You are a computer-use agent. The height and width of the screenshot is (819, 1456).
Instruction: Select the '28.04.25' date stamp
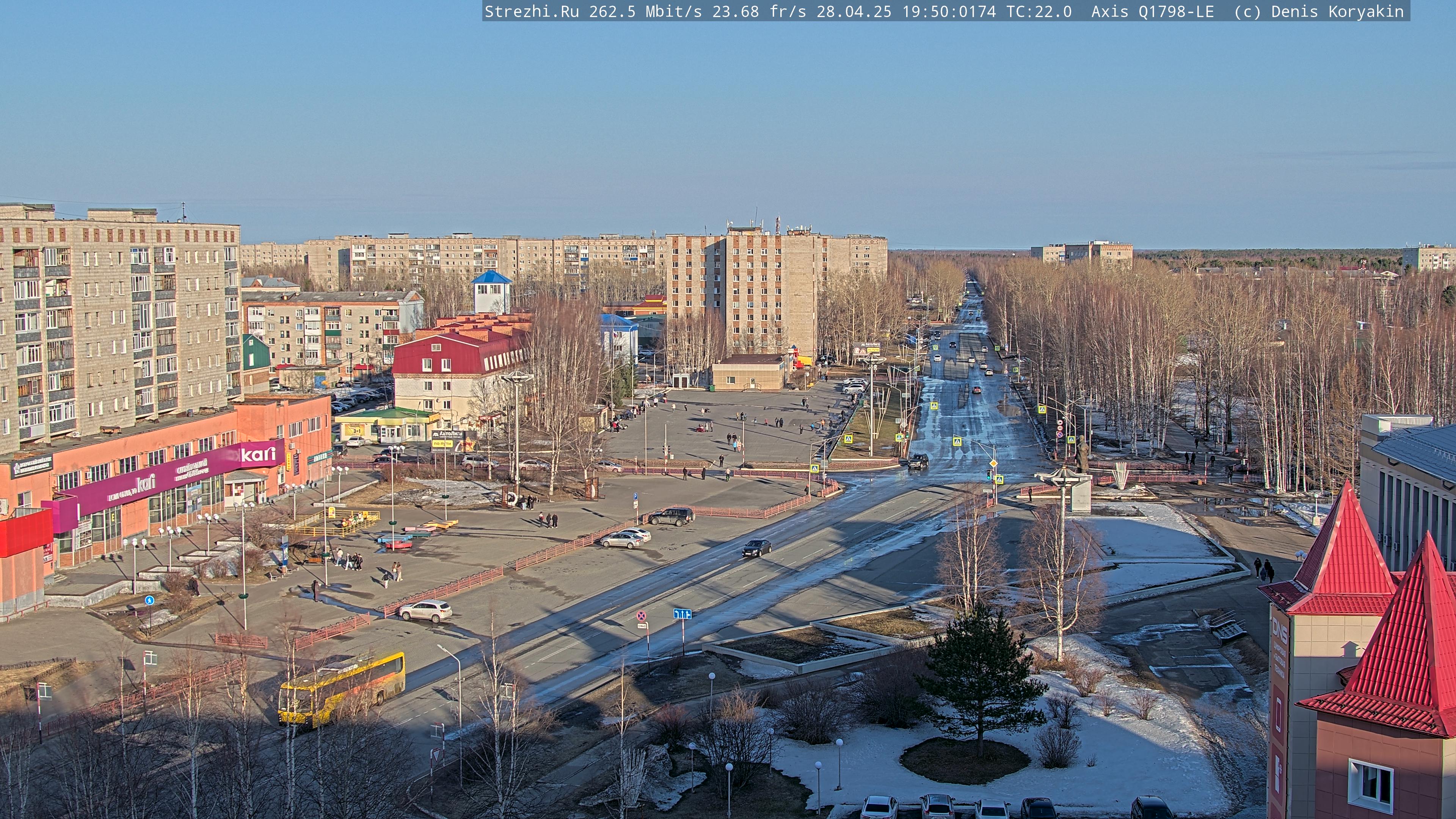854,11
